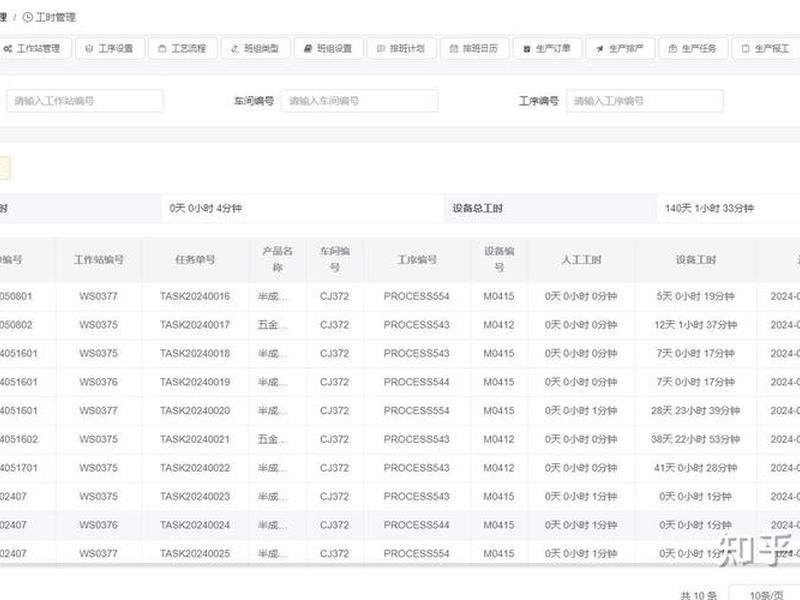The width and height of the screenshot is (800, 600).
Task: Open the 生产任务 tab
Action: (693, 48)
